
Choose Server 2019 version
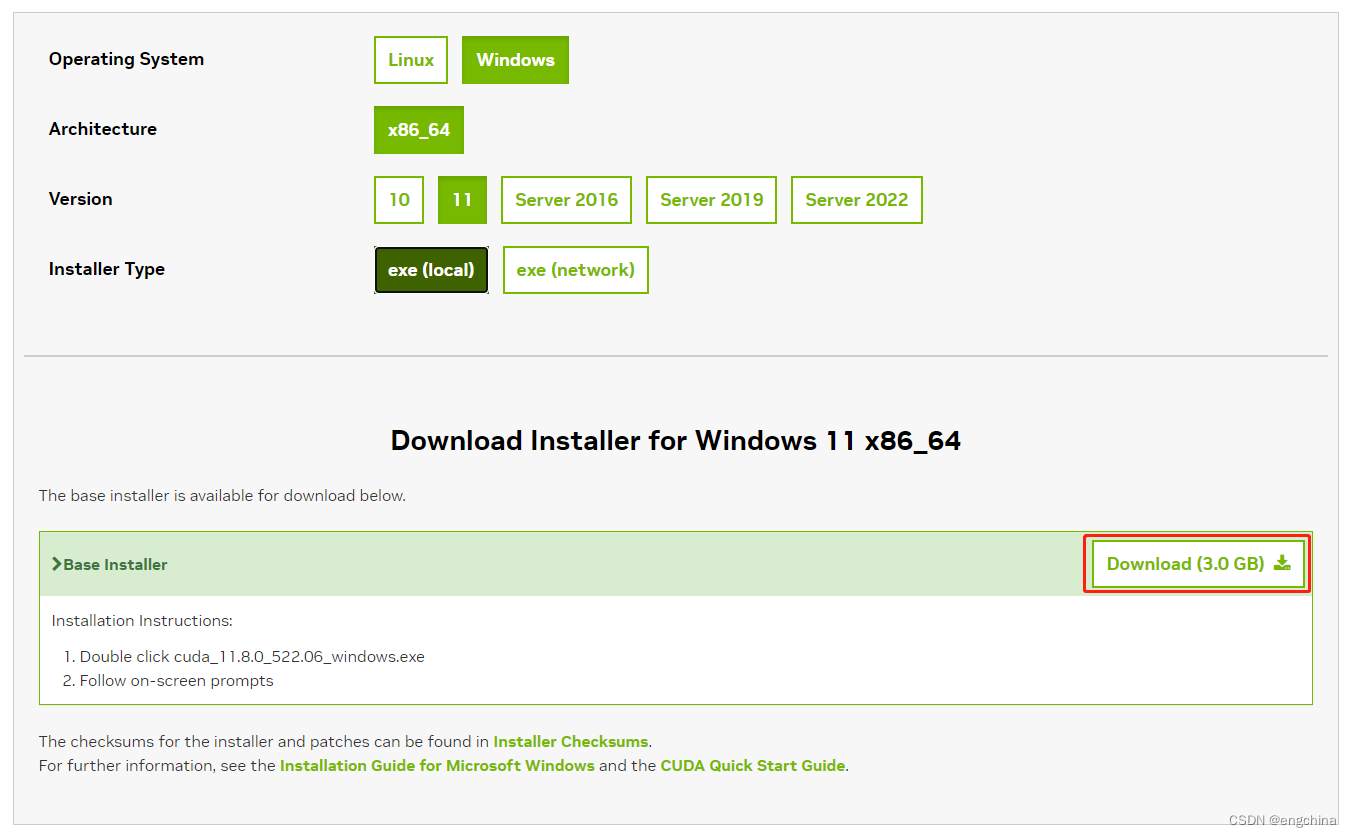coord(711,200)
